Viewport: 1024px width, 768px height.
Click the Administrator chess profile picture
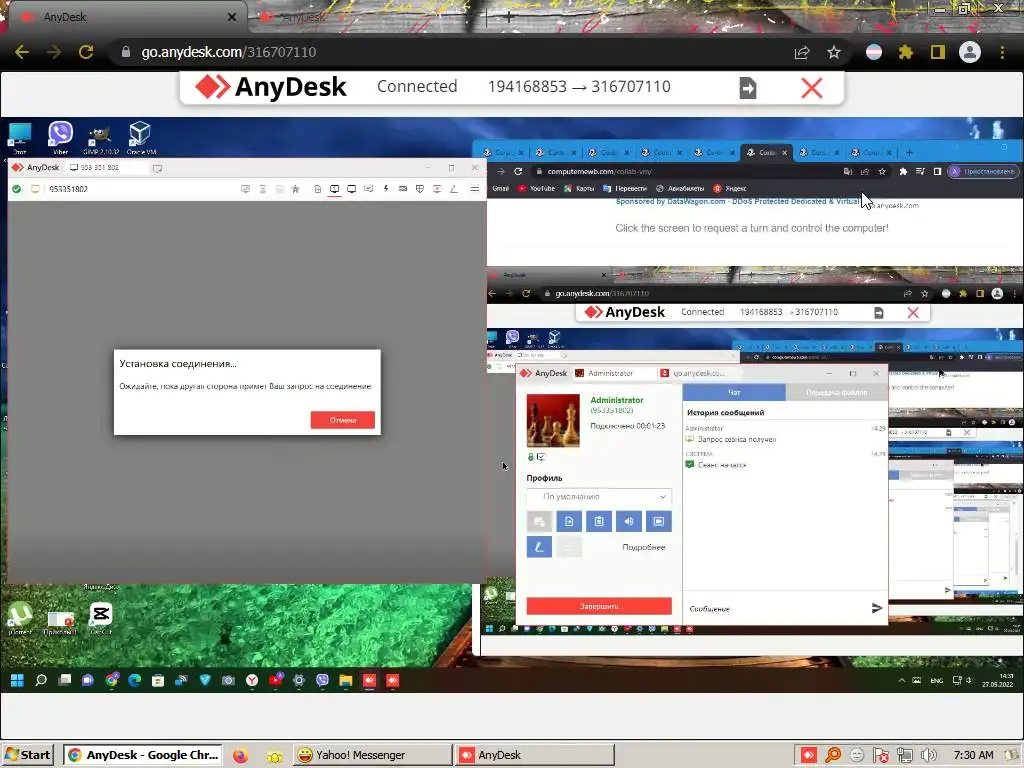tap(552, 421)
